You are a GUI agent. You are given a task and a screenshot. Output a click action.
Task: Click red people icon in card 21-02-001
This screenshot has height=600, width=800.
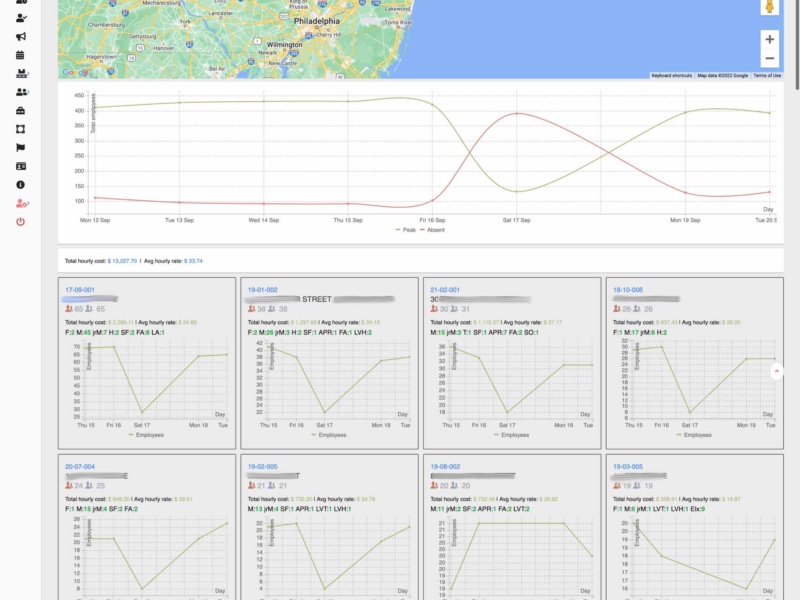click(x=434, y=309)
